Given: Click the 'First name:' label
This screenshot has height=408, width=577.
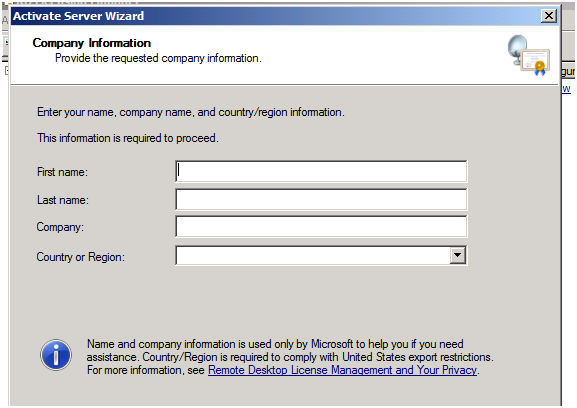Looking at the screenshot, I should pyautogui.click(x=62, y=172).
